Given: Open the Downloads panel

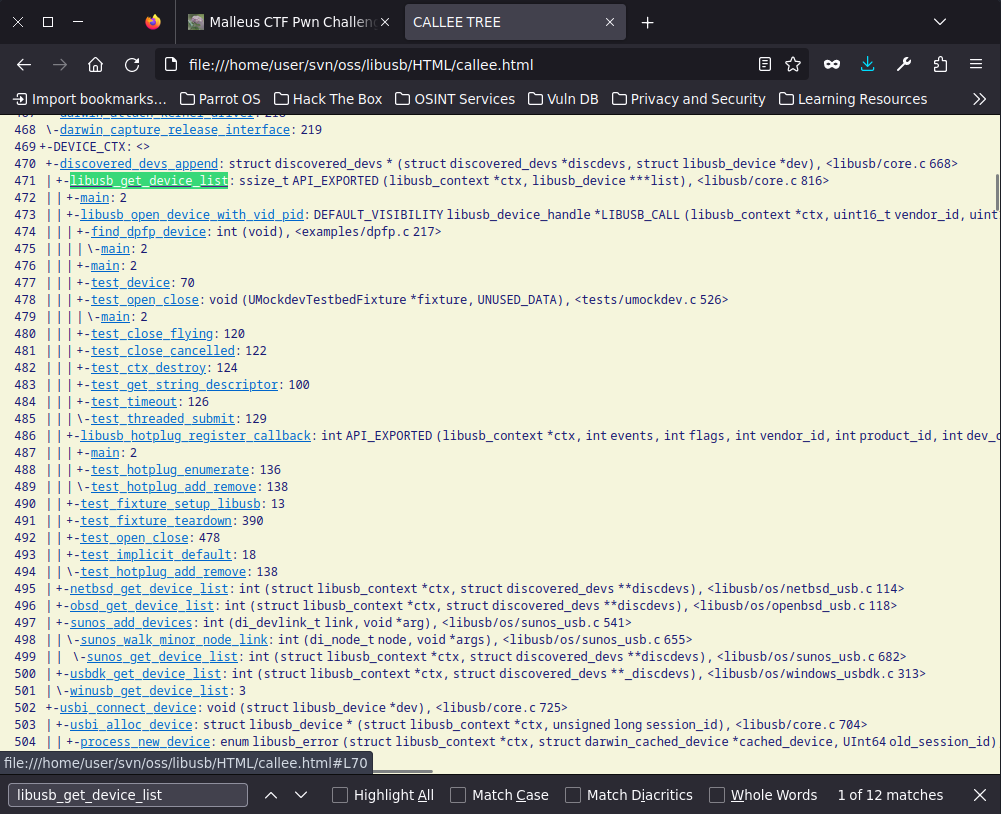Looking at the screenshot, I should [x=867, y=63].
